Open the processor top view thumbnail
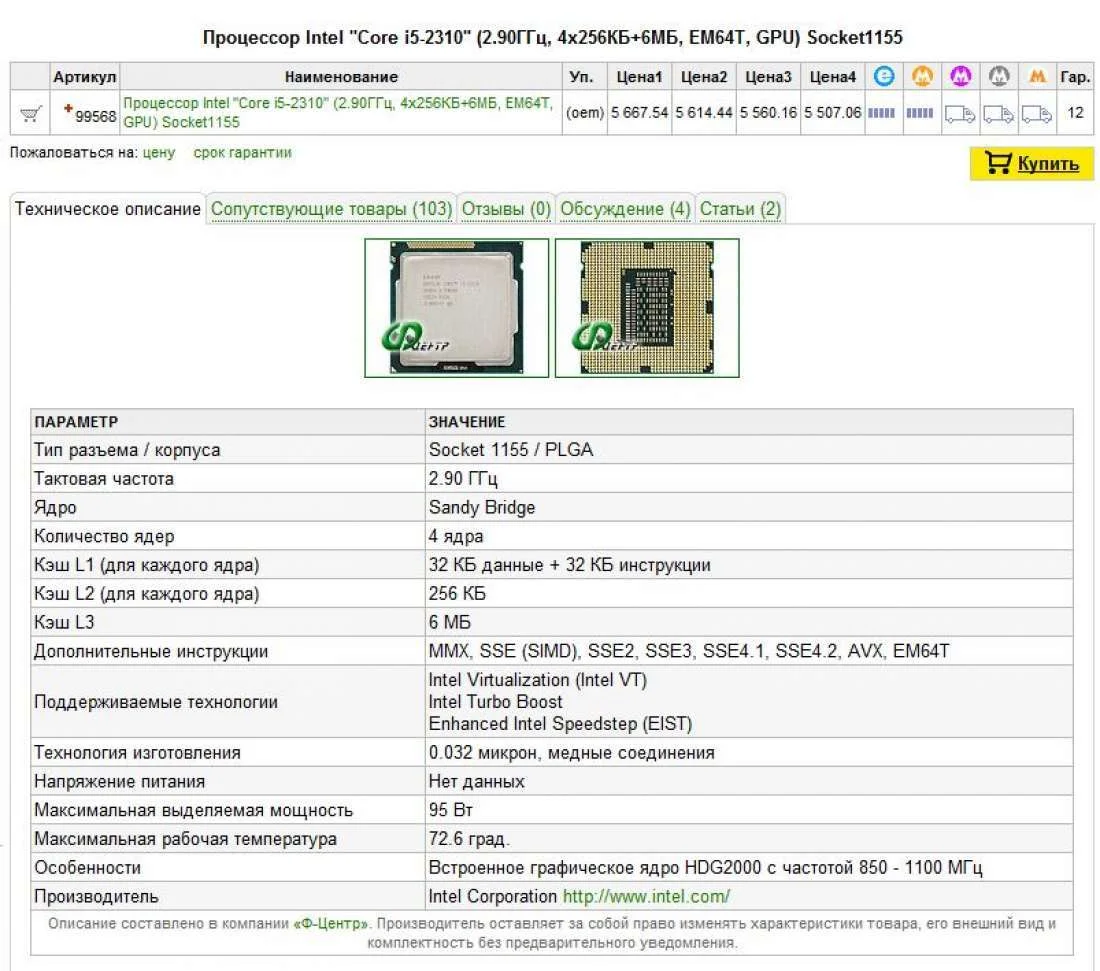The height and width of the screenshot is (971, 1100). (457, 308)
